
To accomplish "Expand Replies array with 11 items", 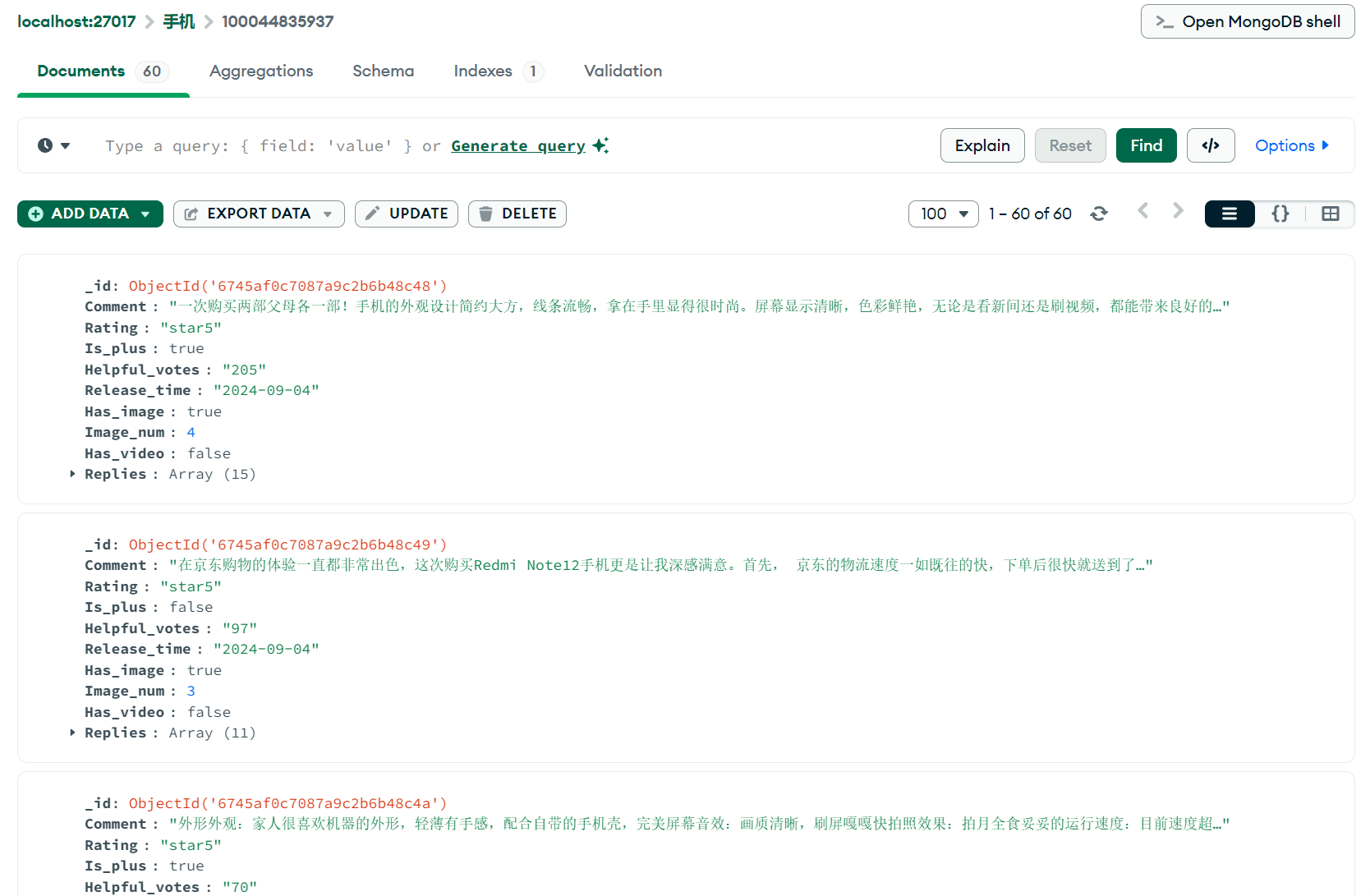I will 73,733.
